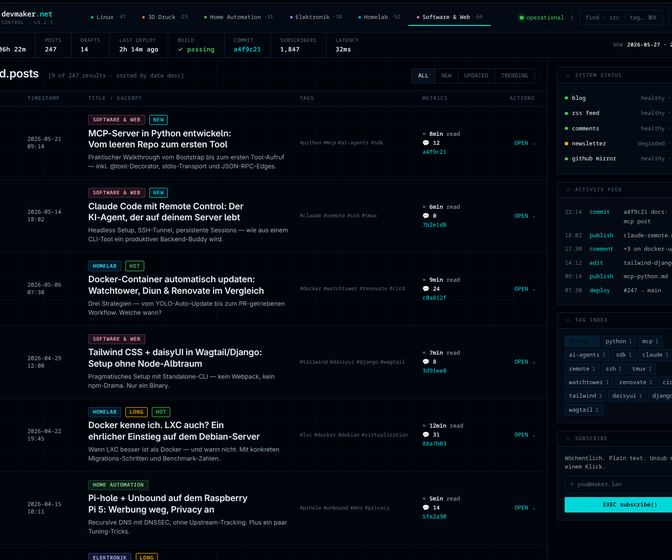Screen dimensions: 672x560
Task: Open the 3D Druck category tab
Action: pos(165,17)
